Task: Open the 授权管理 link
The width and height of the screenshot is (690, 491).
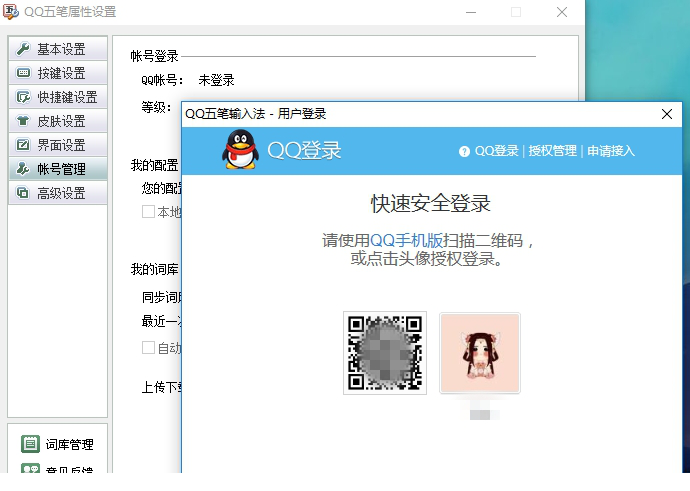Action: [552, 151]
